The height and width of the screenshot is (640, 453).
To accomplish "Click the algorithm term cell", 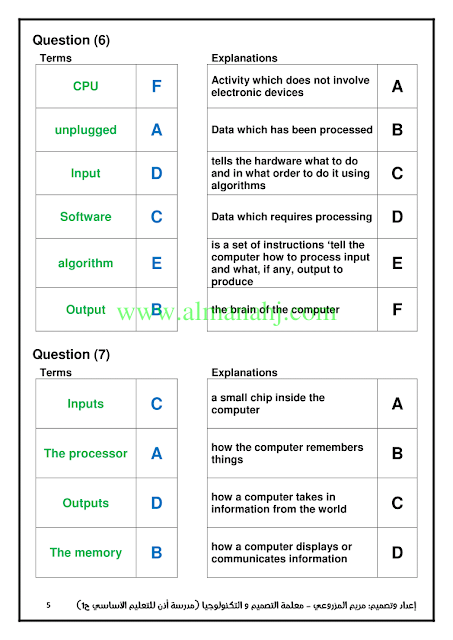I will 86,263.
